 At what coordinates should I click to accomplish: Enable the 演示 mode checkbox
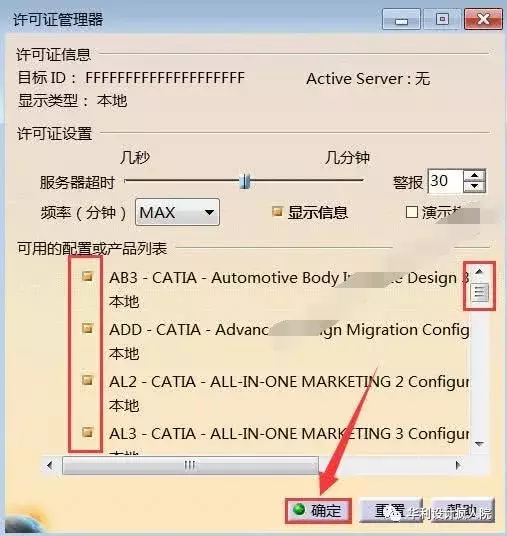[412, 212]
